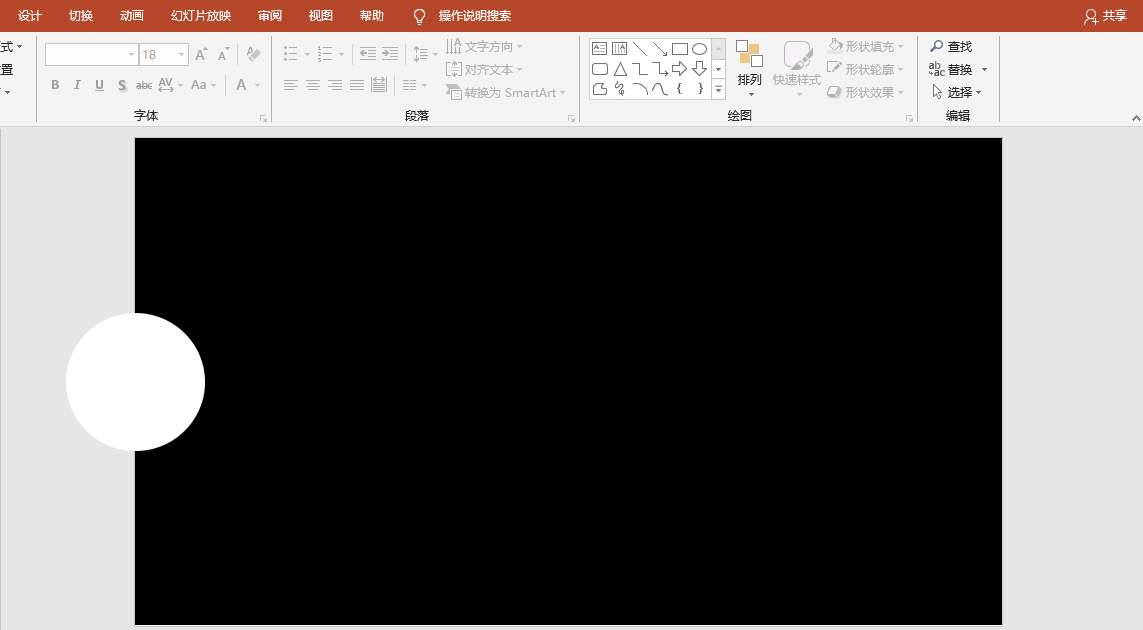The image size is (1143, 630).
Task: Open 形状轮廓 shape outline color
Action: coord(866,69)
